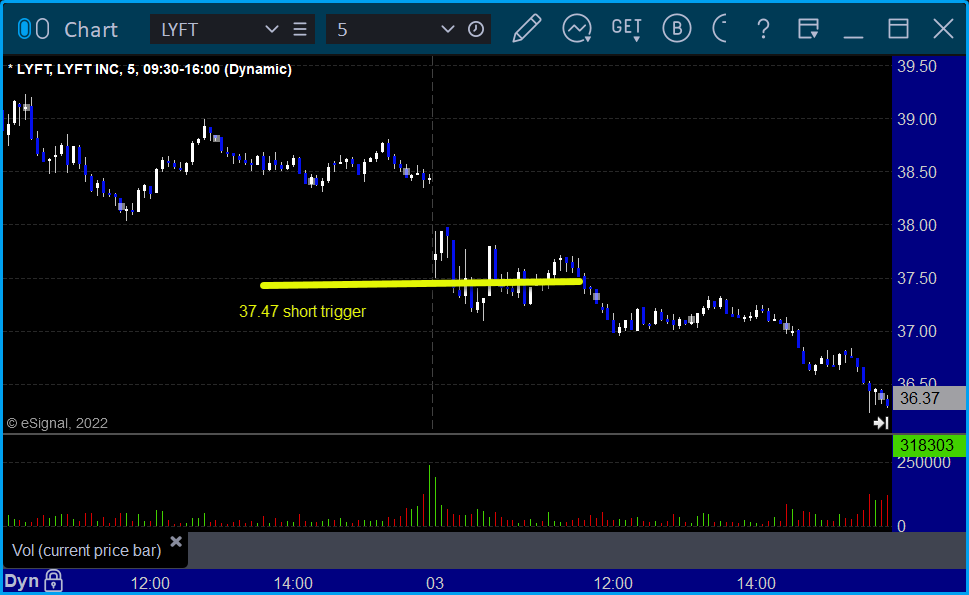This screenshot has height=595, width=969.
Task: Open the LYFT symbol dropdown arrow
Action: pos(271,29)
